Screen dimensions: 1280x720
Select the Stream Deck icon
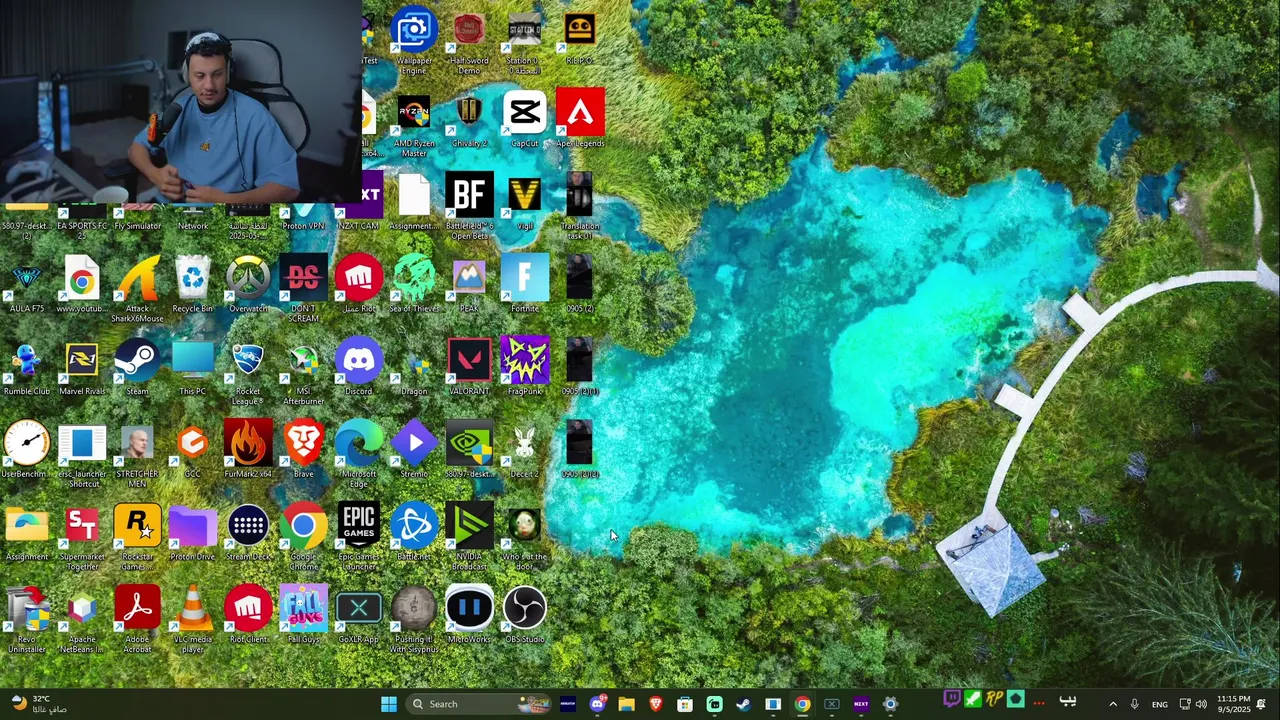click(x=248, y=532)
